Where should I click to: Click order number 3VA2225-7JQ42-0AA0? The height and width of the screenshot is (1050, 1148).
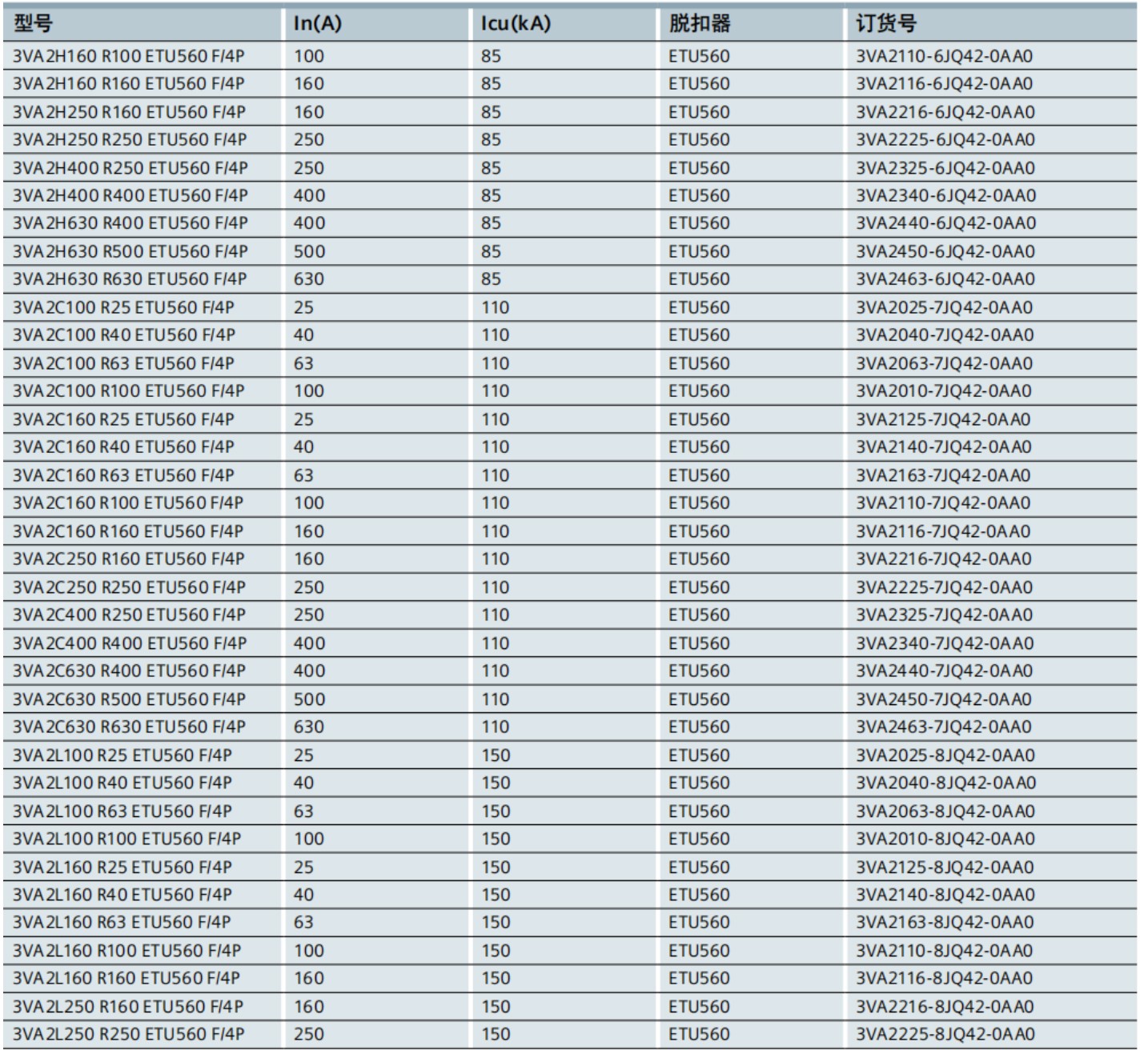pos(945,587)
